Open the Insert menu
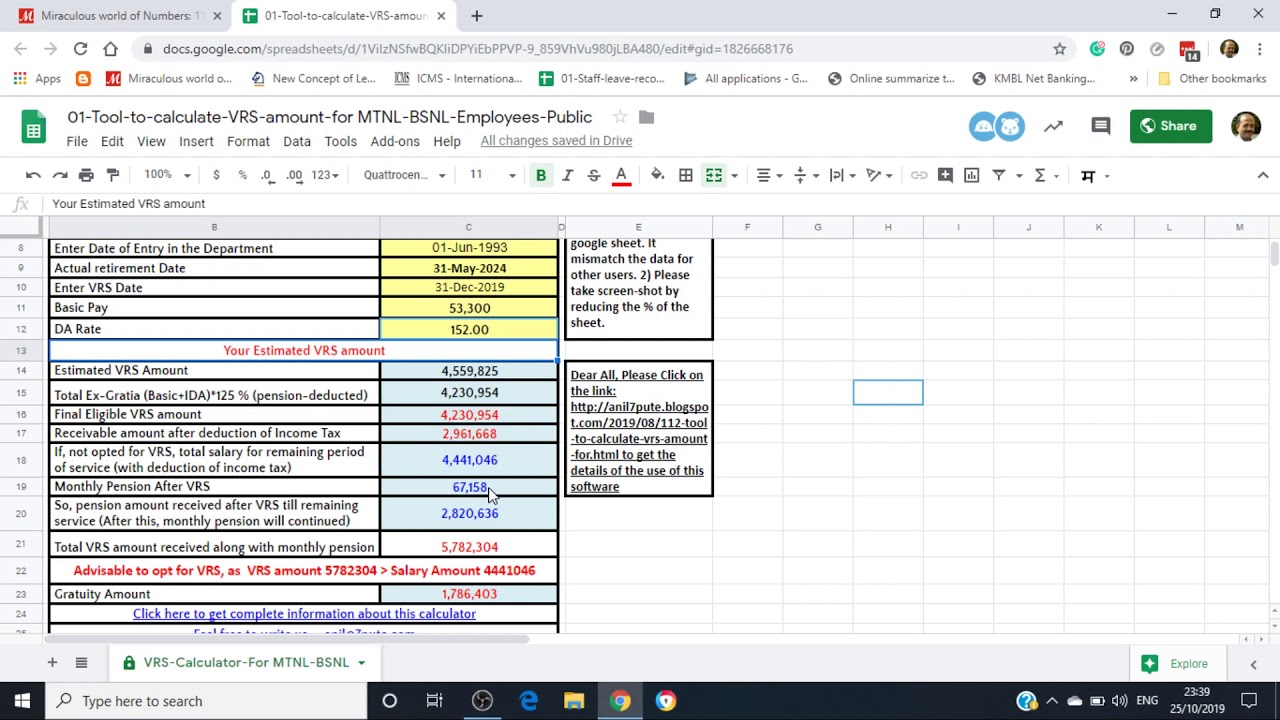Screen dimensions: 1280x720 click(x=196, y=141)
